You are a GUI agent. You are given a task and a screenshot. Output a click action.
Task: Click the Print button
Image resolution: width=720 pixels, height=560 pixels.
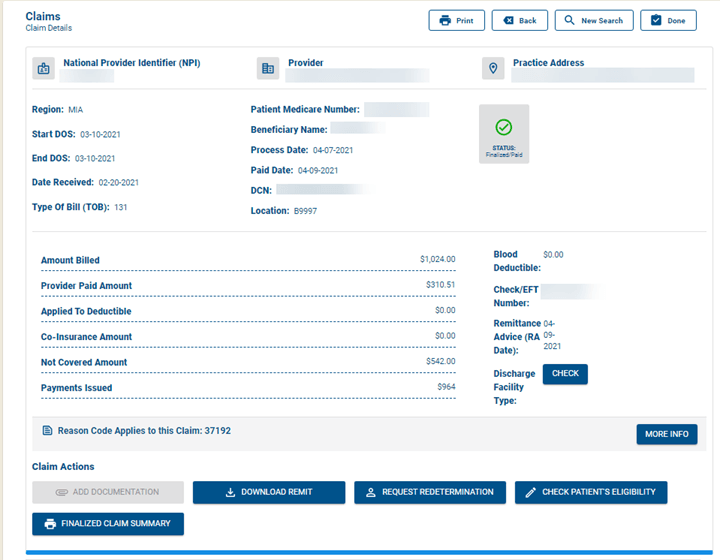coord(457,21)
